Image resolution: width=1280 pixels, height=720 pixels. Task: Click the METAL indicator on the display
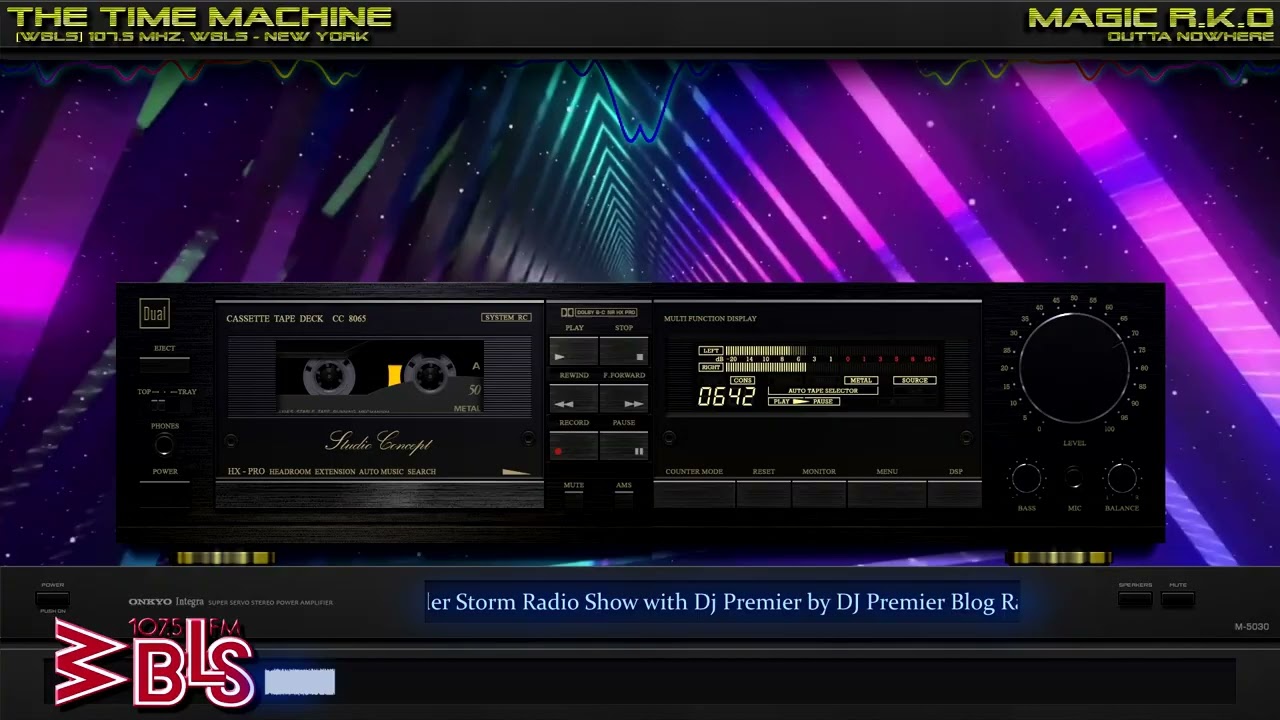pyautogui.click(x=860, y=380)
